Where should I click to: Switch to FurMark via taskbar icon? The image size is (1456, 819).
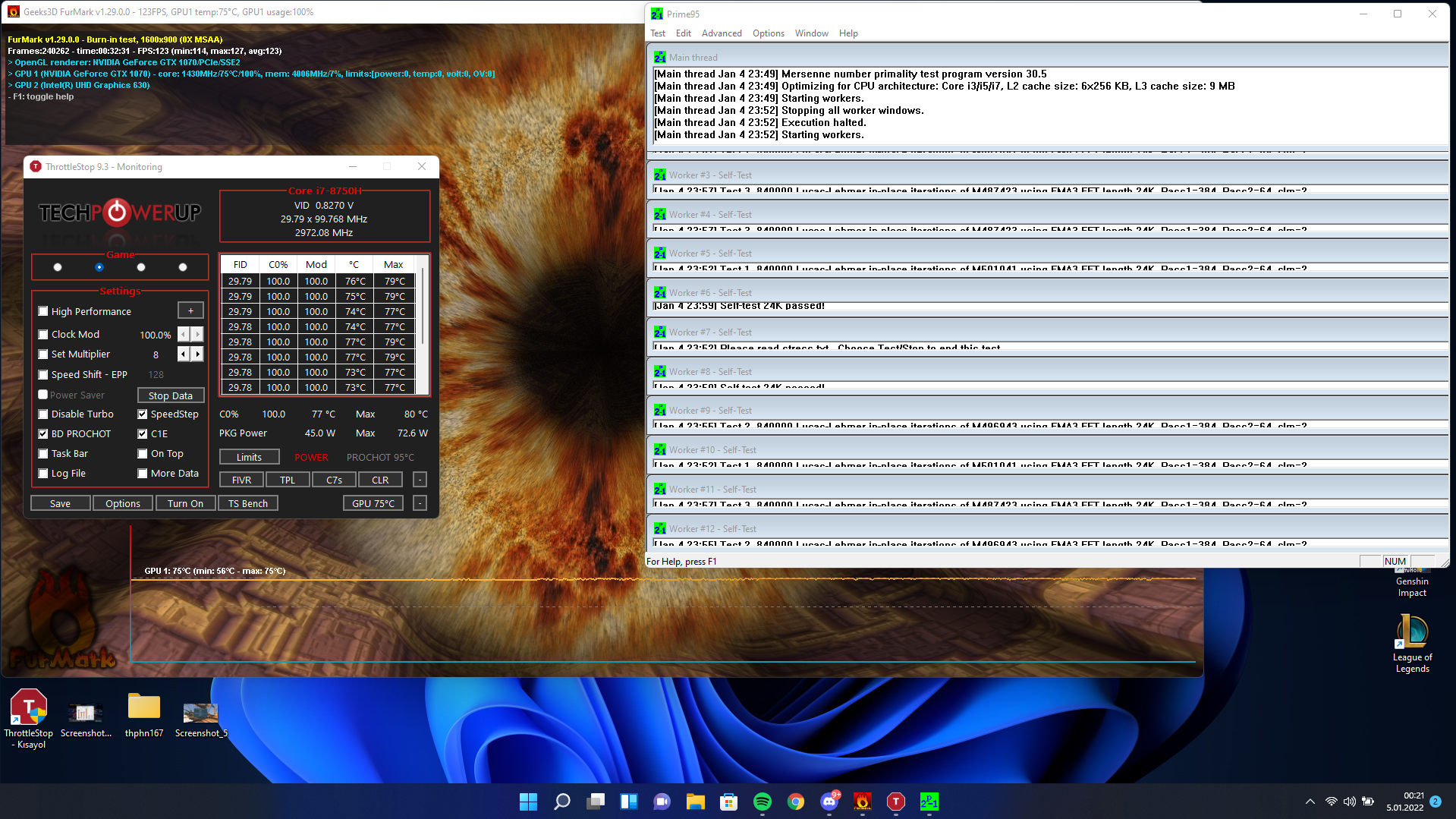click(863, 802)
